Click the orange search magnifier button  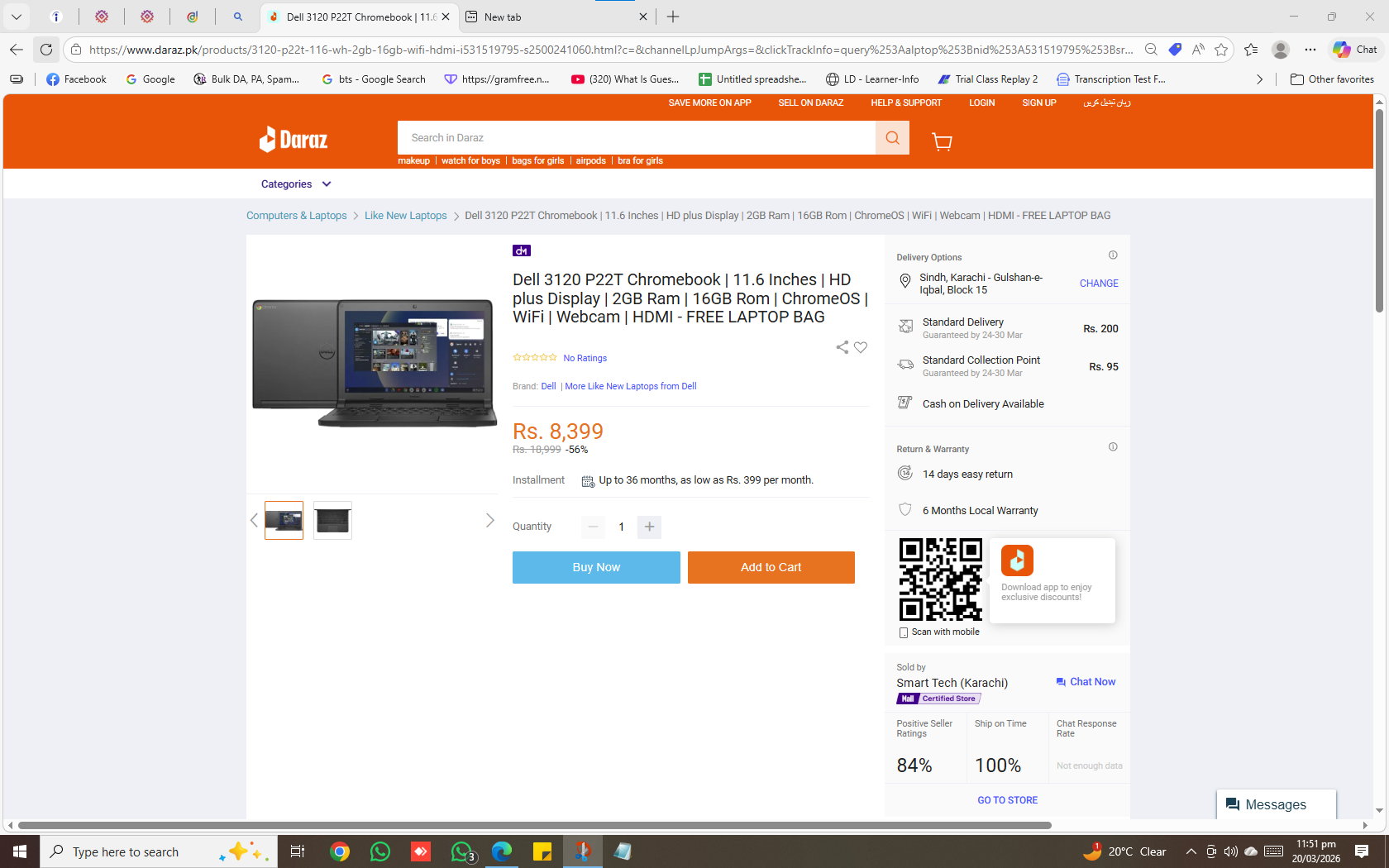(892, 138)
